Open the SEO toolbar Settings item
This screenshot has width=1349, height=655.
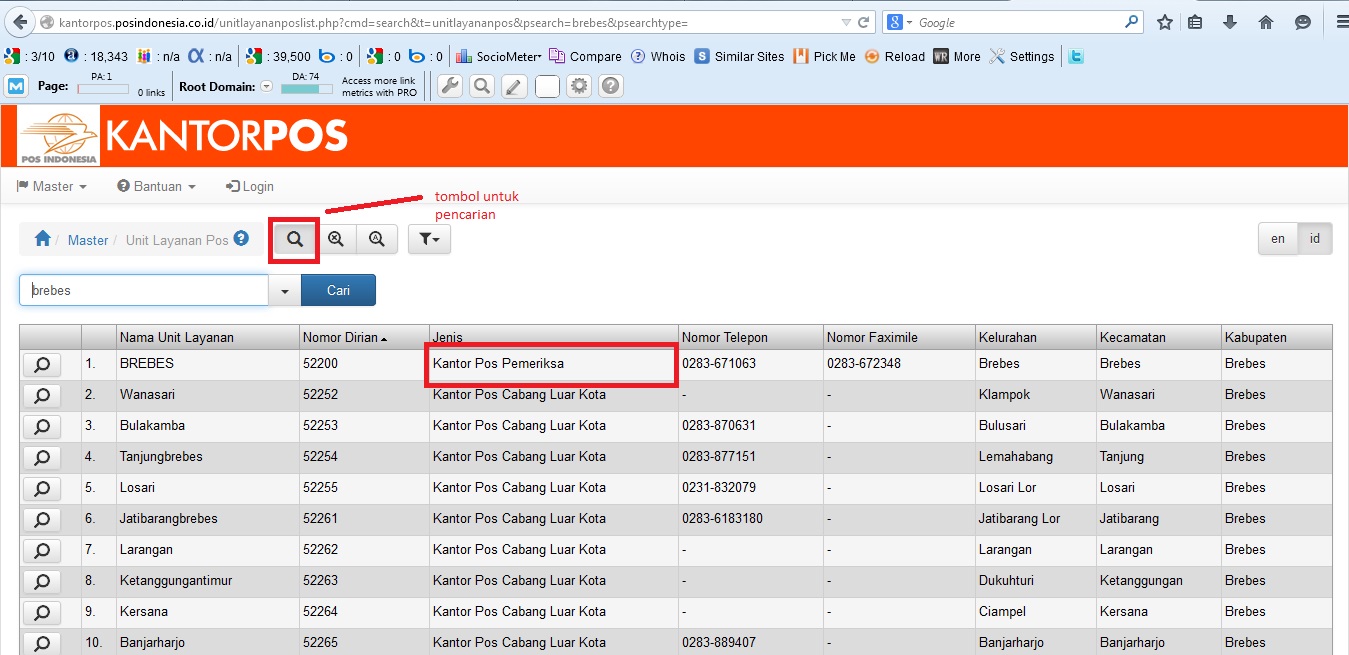click(x=1021, y=57)
